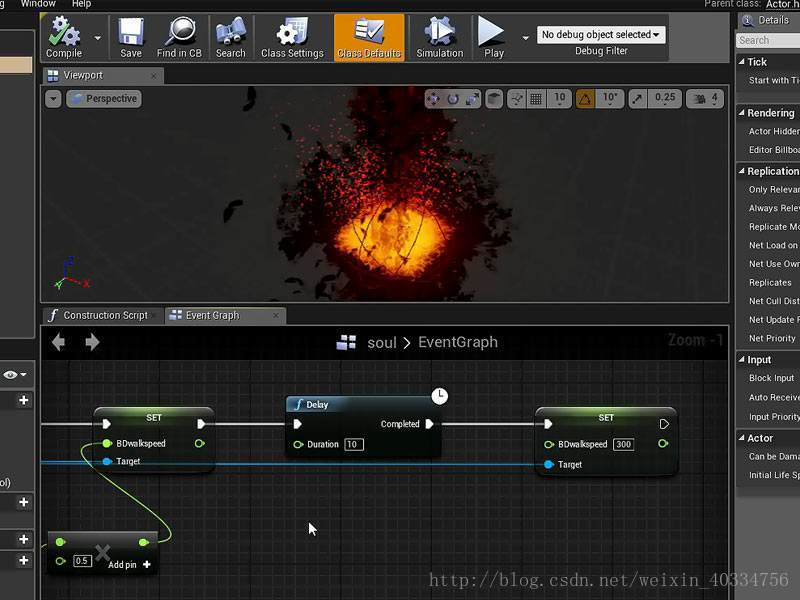Viewport: 800px width, 600px height.
Task: Open Find in CB from toolbar
Action: (x=179, y=33)
